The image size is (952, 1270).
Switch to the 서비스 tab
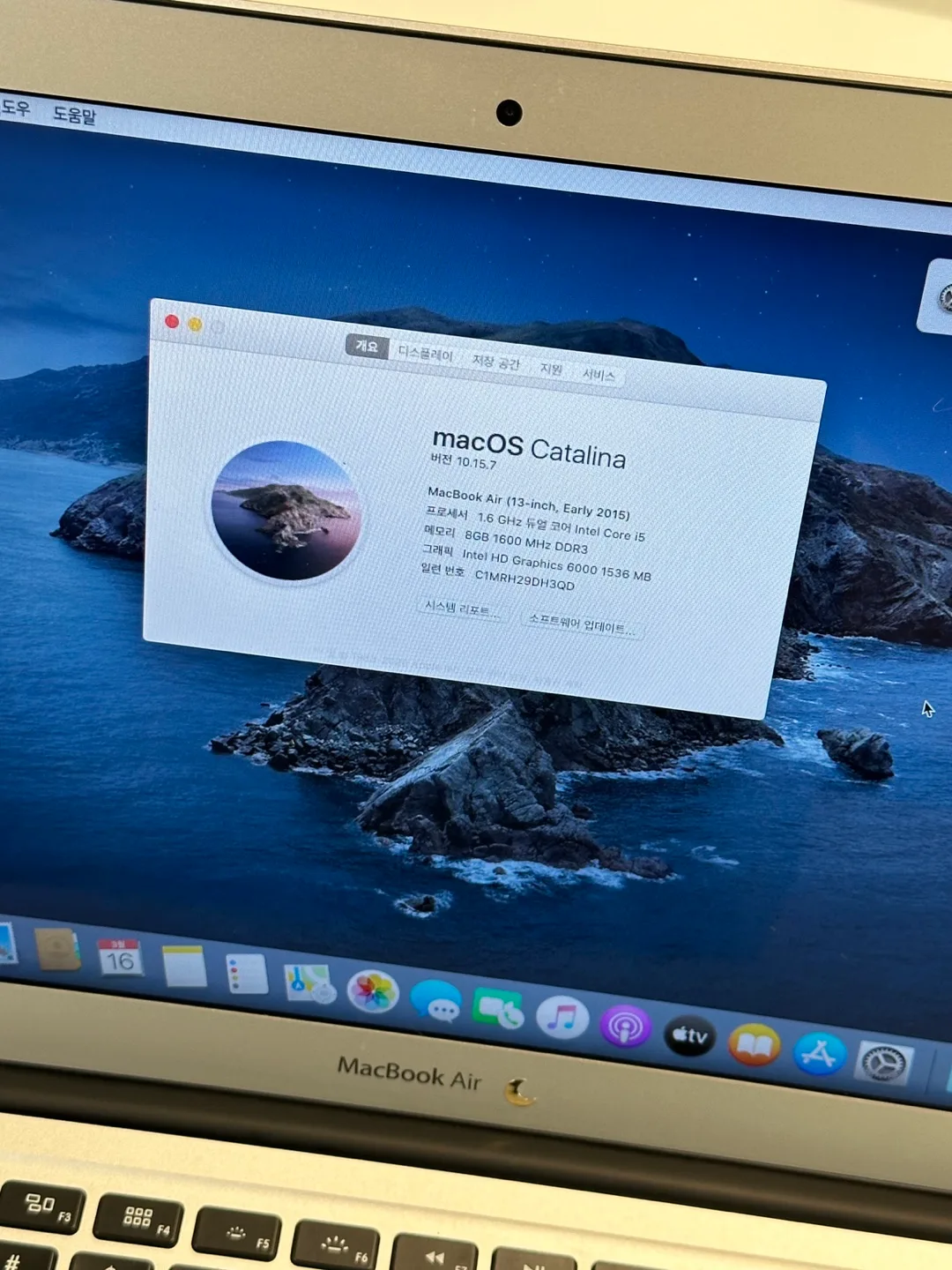click(x=599, y=375)
